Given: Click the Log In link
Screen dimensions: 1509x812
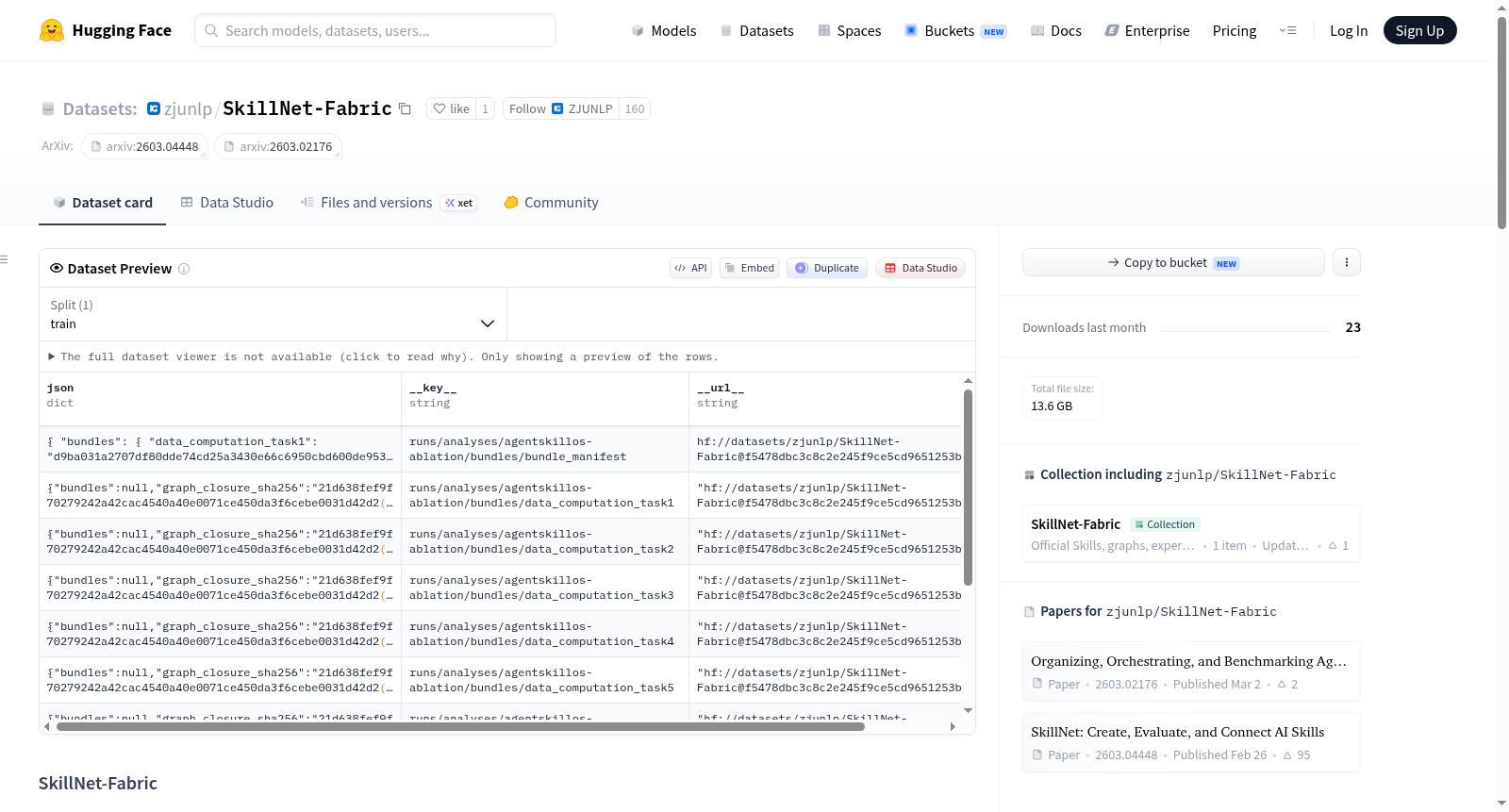Looking at the screenshot, I should pyautogui.click(x=1349, y=31).
